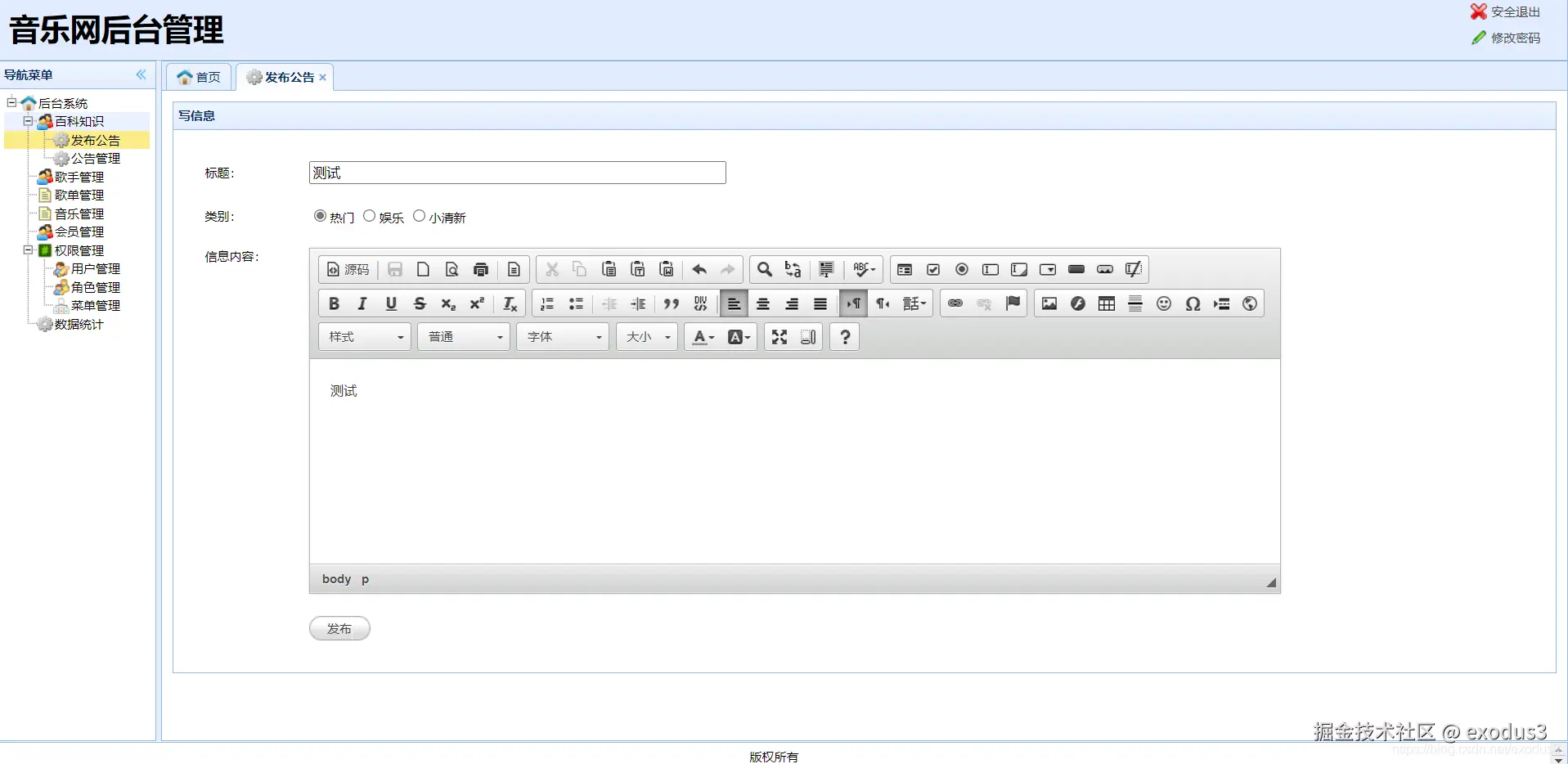1568x764 pixels.
Task: Open the 样式 styles dropdown
Action: pos(365,337)
